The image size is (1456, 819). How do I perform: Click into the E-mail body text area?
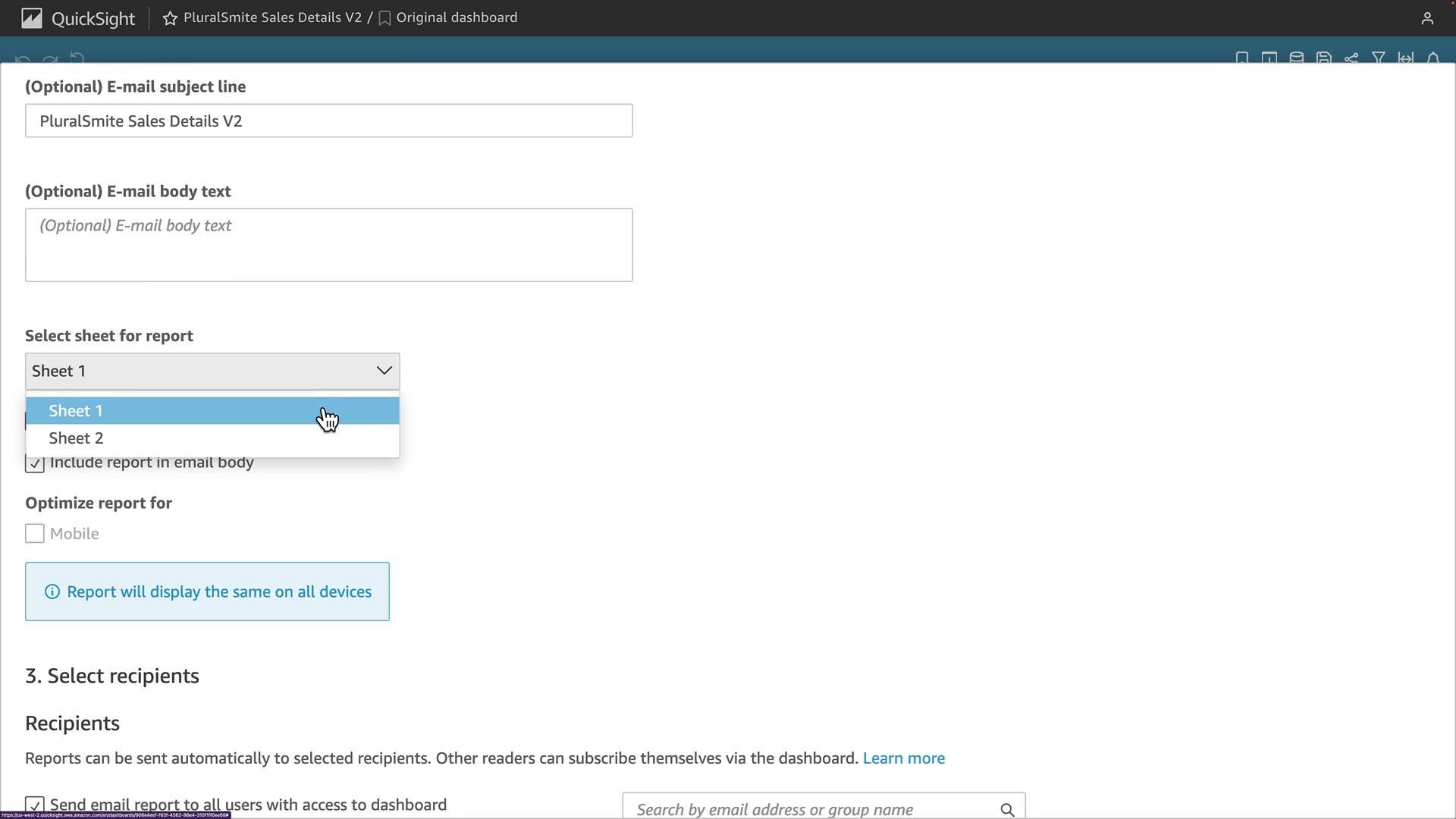[328, 245]
